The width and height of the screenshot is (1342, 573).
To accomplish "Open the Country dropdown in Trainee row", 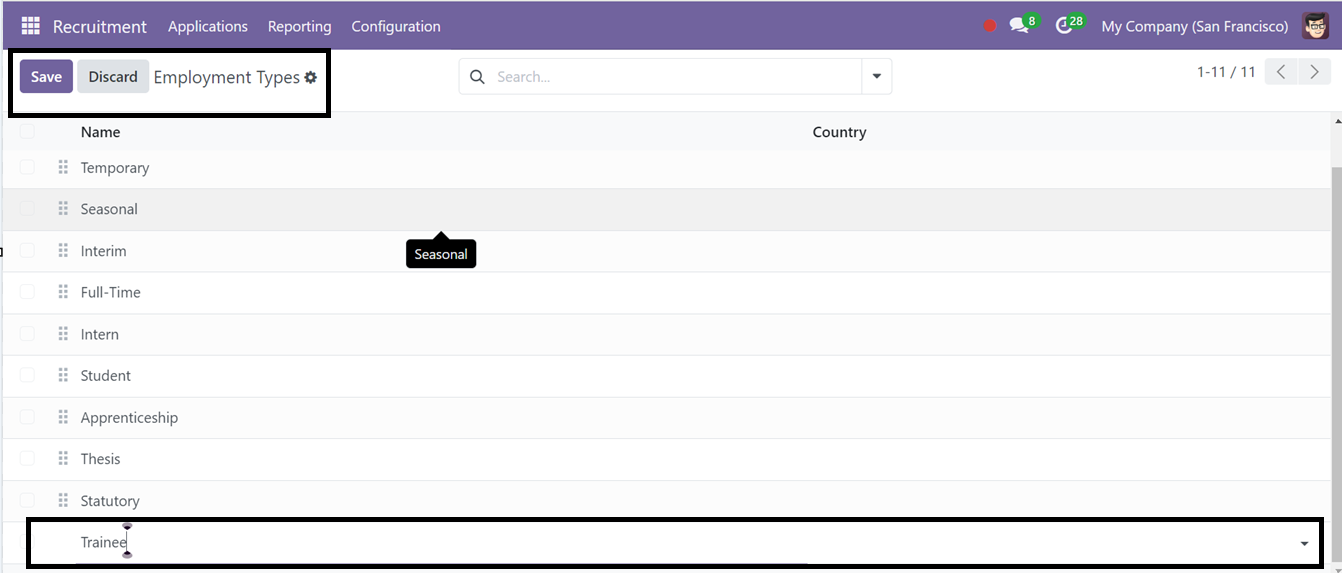I will point(1304,543).
